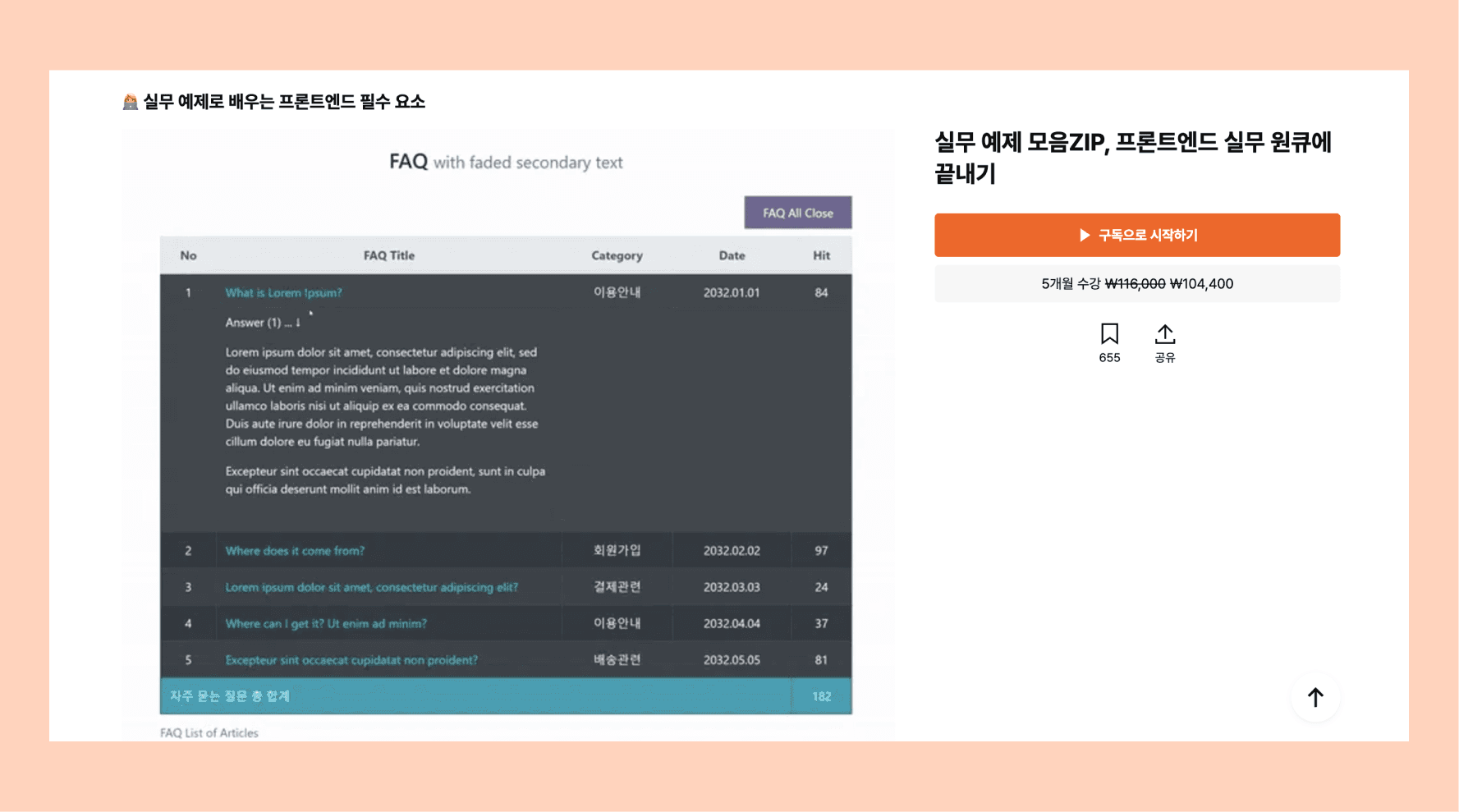Click the date cell 2032.01.01
Image resolution: width=1459 pixels, height=812 pixels.
coord(732,292)
